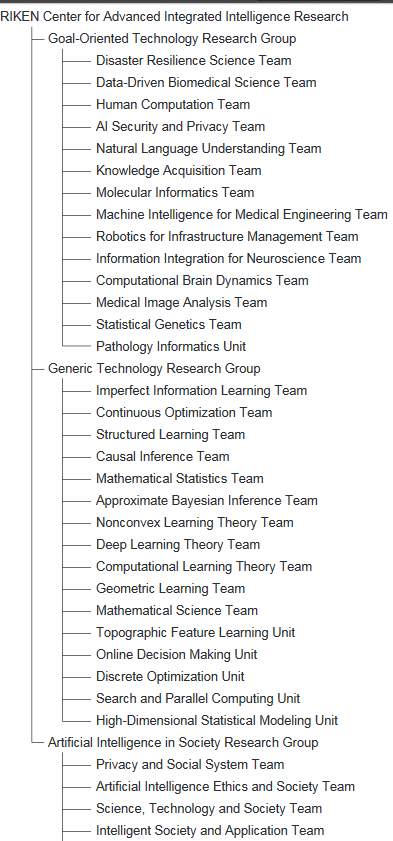Select Privacy and Social System Team
This screenshot has width=393, height=841.
pyautogui.click(x=190, y=764)
